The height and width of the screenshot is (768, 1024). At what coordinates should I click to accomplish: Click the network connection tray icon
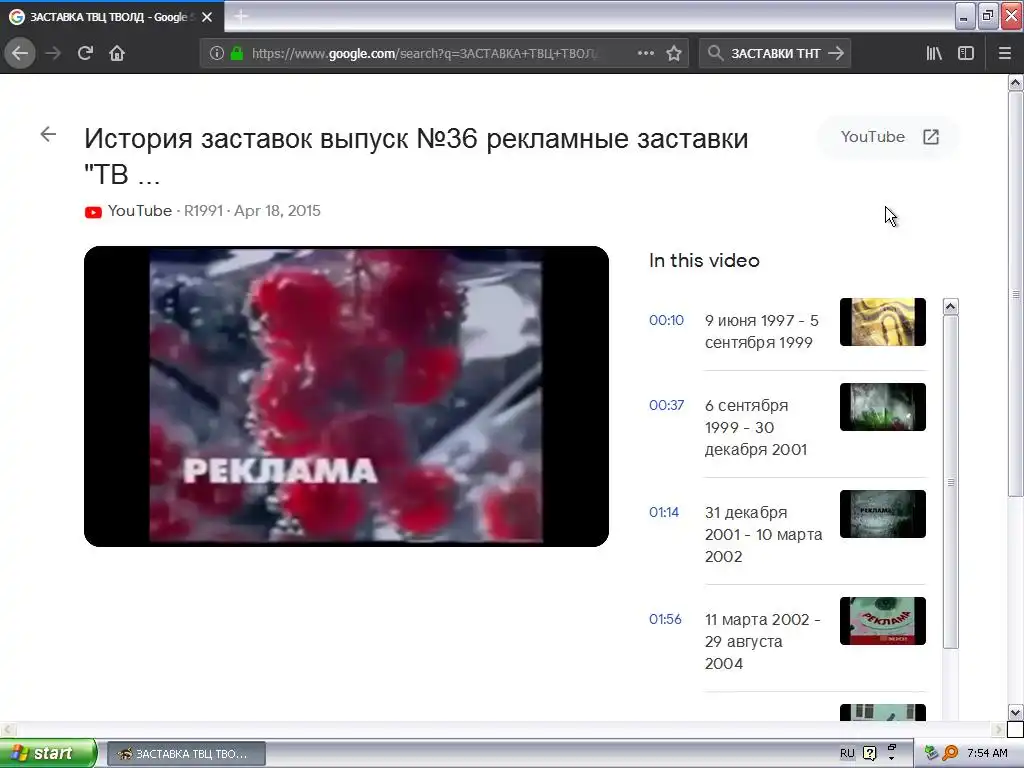point(932,754)
